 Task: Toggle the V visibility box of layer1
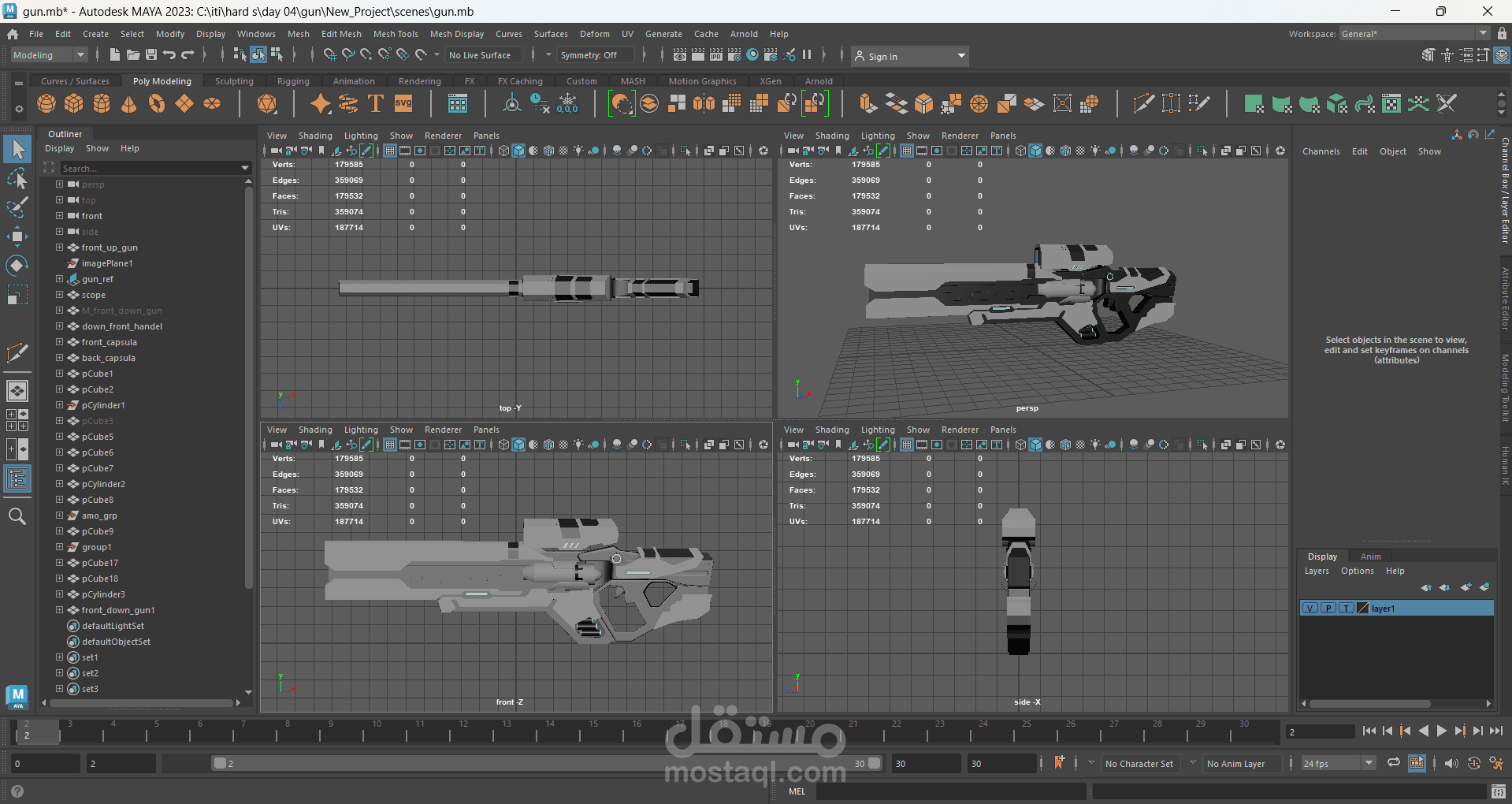pyautogui.click(x=1310, y=609)
